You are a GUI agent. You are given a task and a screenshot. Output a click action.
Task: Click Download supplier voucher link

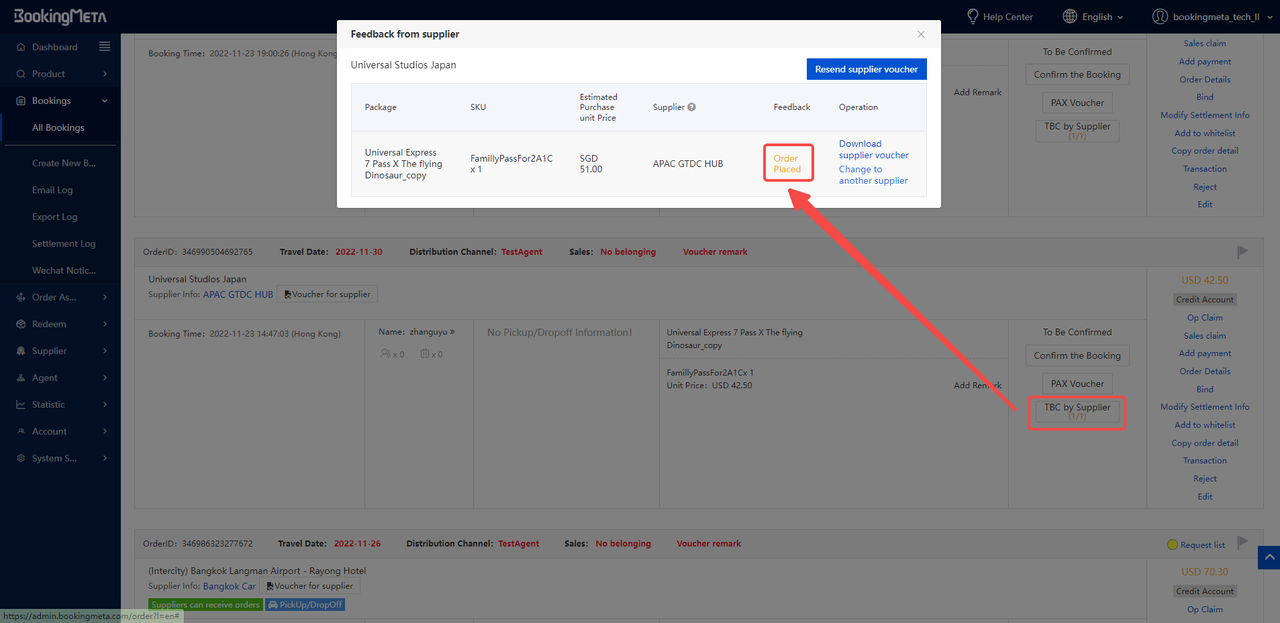(x=873, y=149)
